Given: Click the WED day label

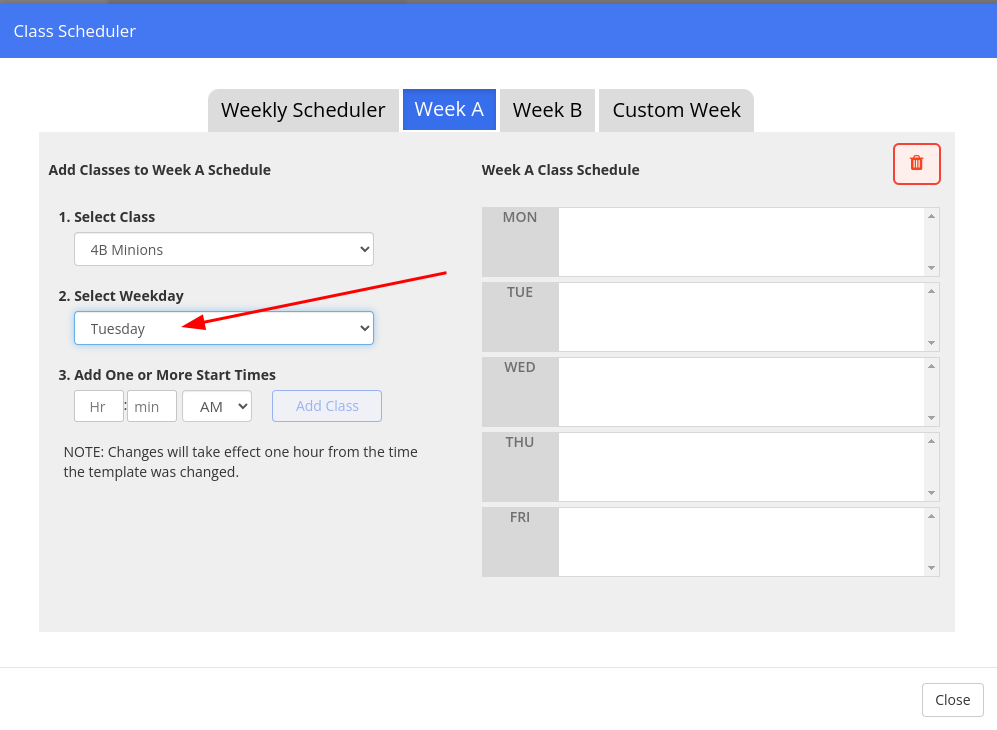Looking at the screenshot, I should (x=520, y=368).
